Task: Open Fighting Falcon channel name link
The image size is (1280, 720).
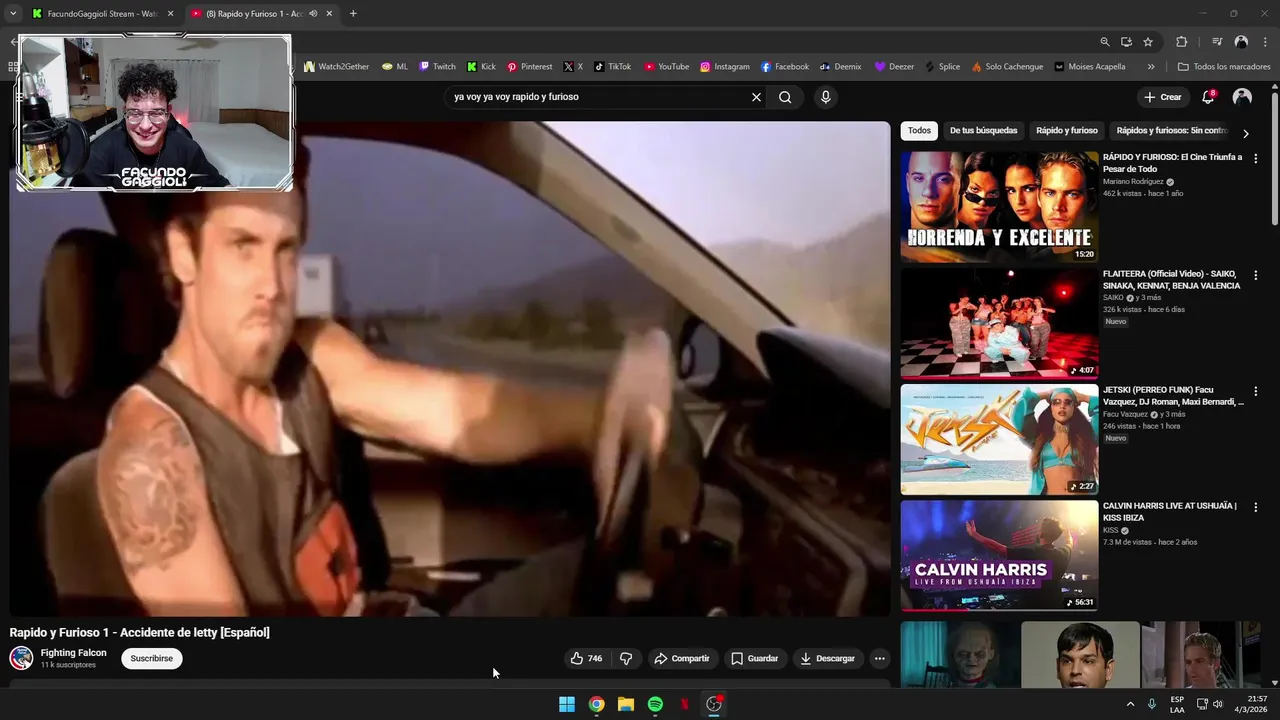Action: click(x=74, y=653)
